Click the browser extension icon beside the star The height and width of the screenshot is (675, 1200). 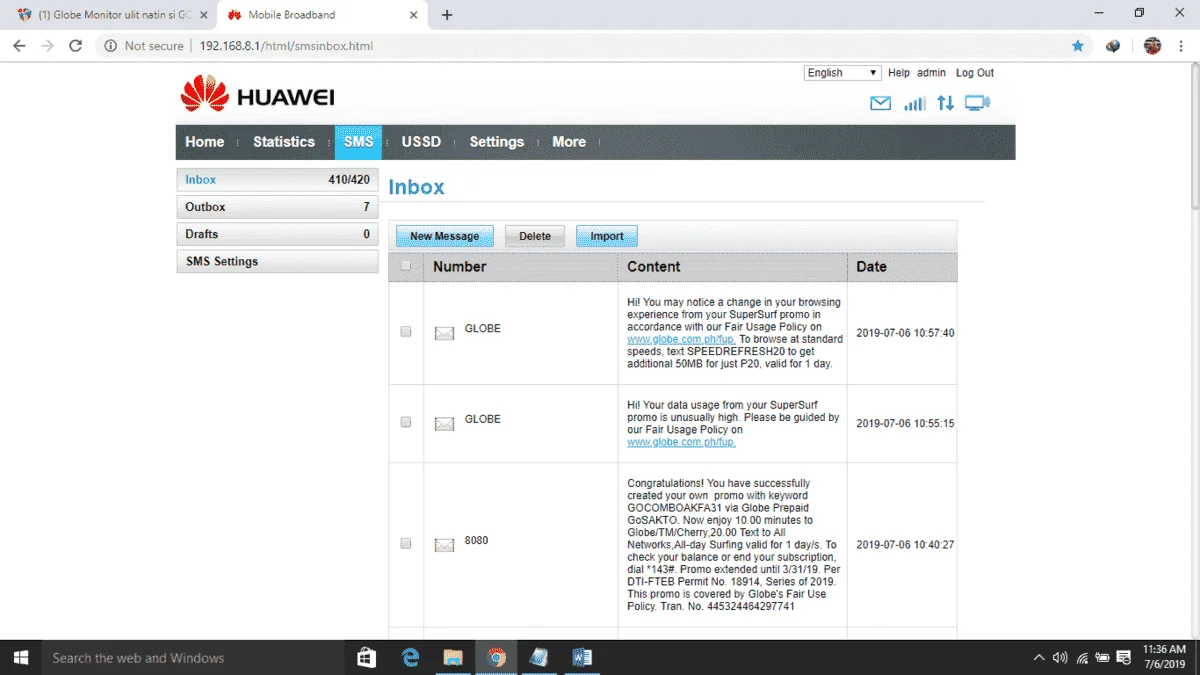click(x=1113, y=46)
